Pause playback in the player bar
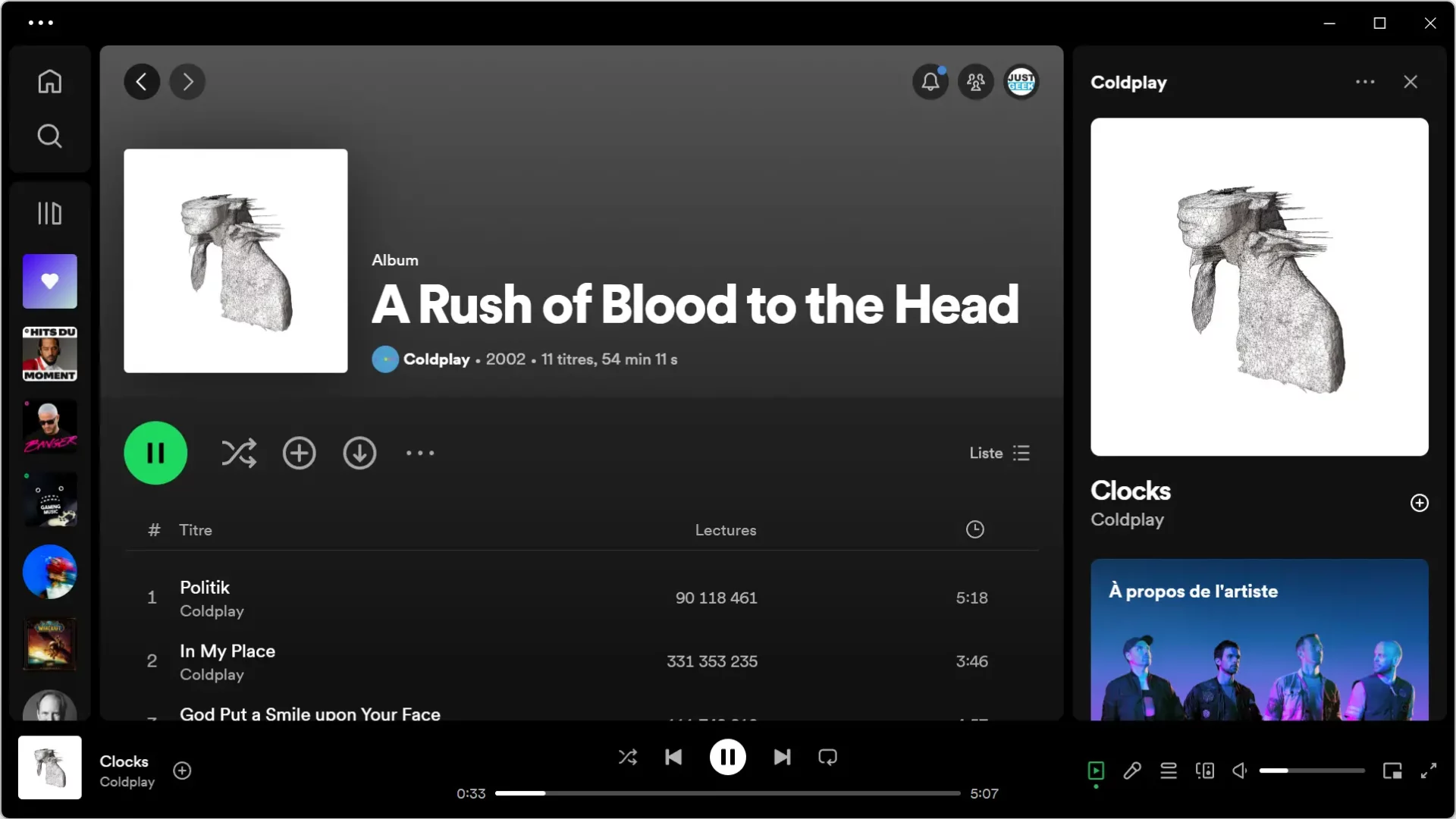Image resolution: width=1456 pixels, height=819 pixels. coord(728,757)
